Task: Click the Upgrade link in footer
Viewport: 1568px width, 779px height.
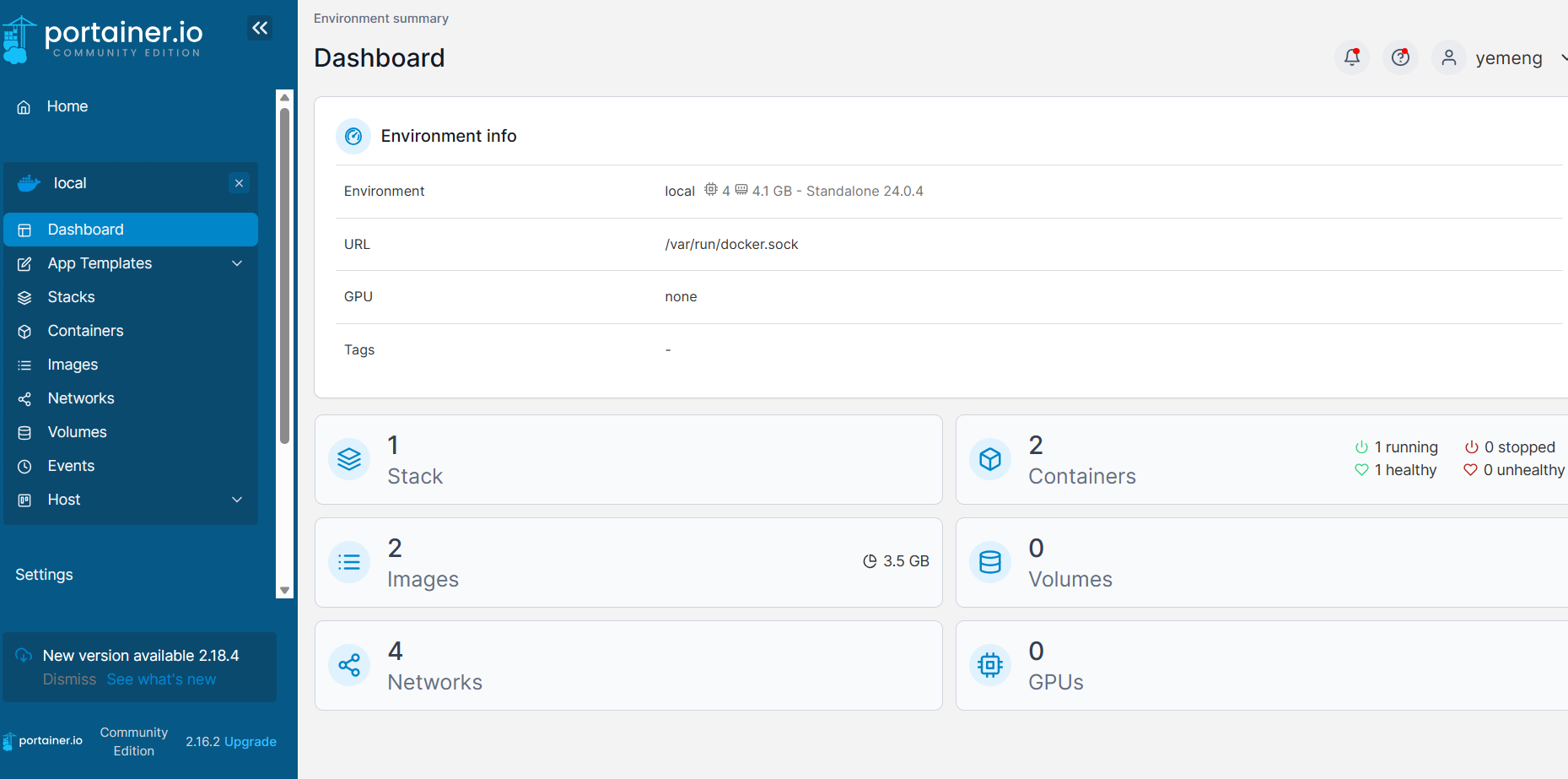Action: coord(251,742)
